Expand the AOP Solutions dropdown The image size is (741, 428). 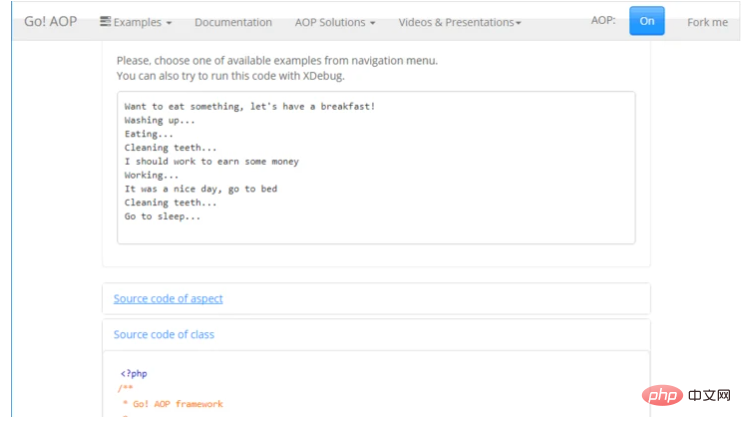[335, 22]
